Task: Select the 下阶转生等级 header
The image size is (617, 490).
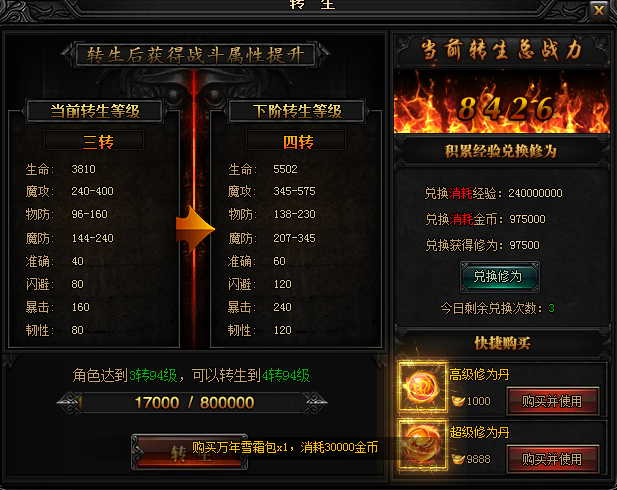Action: [x=297, y=111]
